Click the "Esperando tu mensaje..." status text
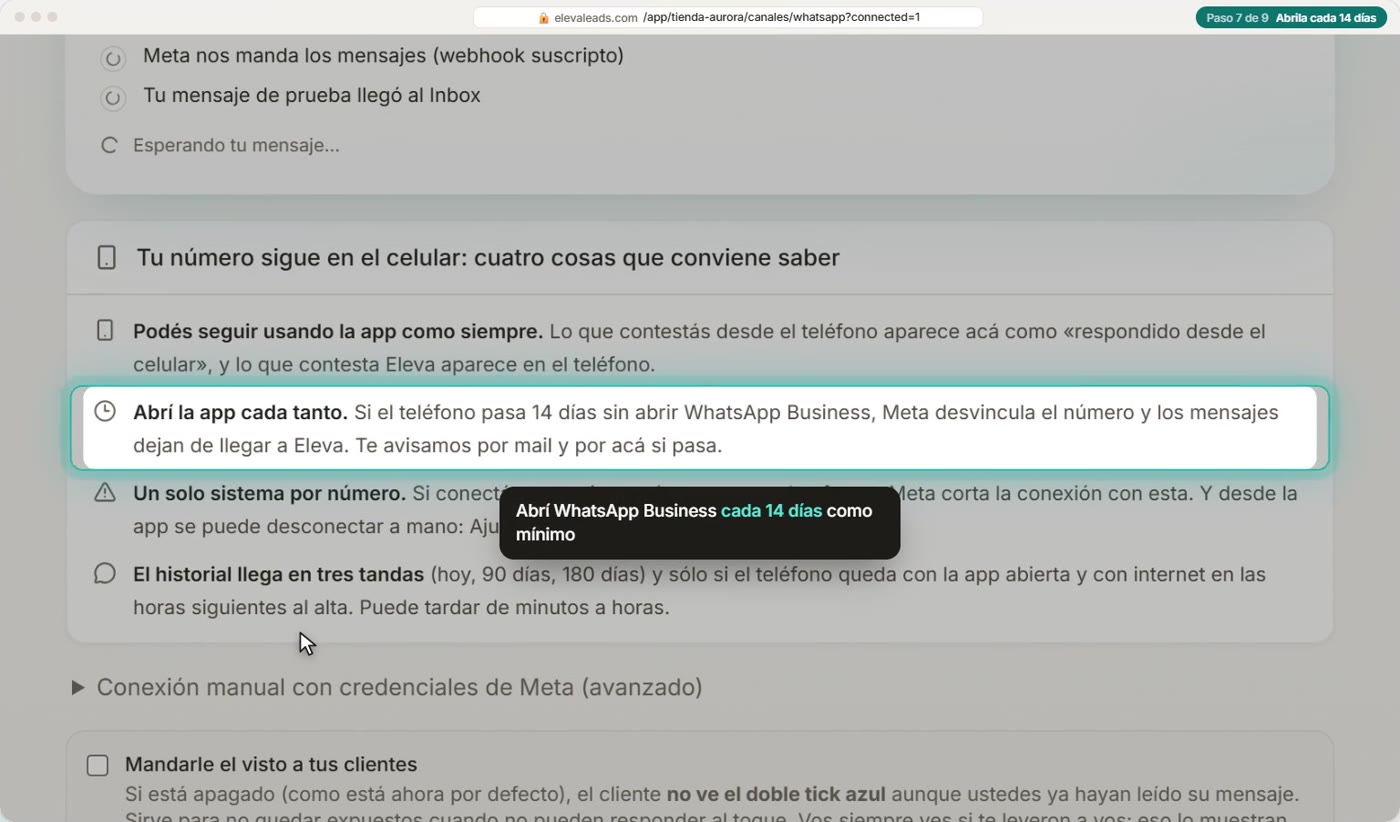The height and width of the screenshot is (822, 1400). [236, 146]
